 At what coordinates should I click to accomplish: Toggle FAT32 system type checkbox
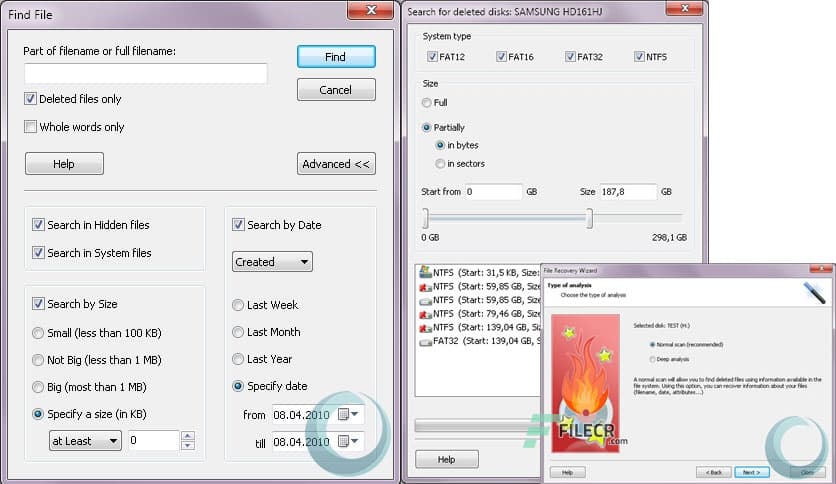pos(570,57)
